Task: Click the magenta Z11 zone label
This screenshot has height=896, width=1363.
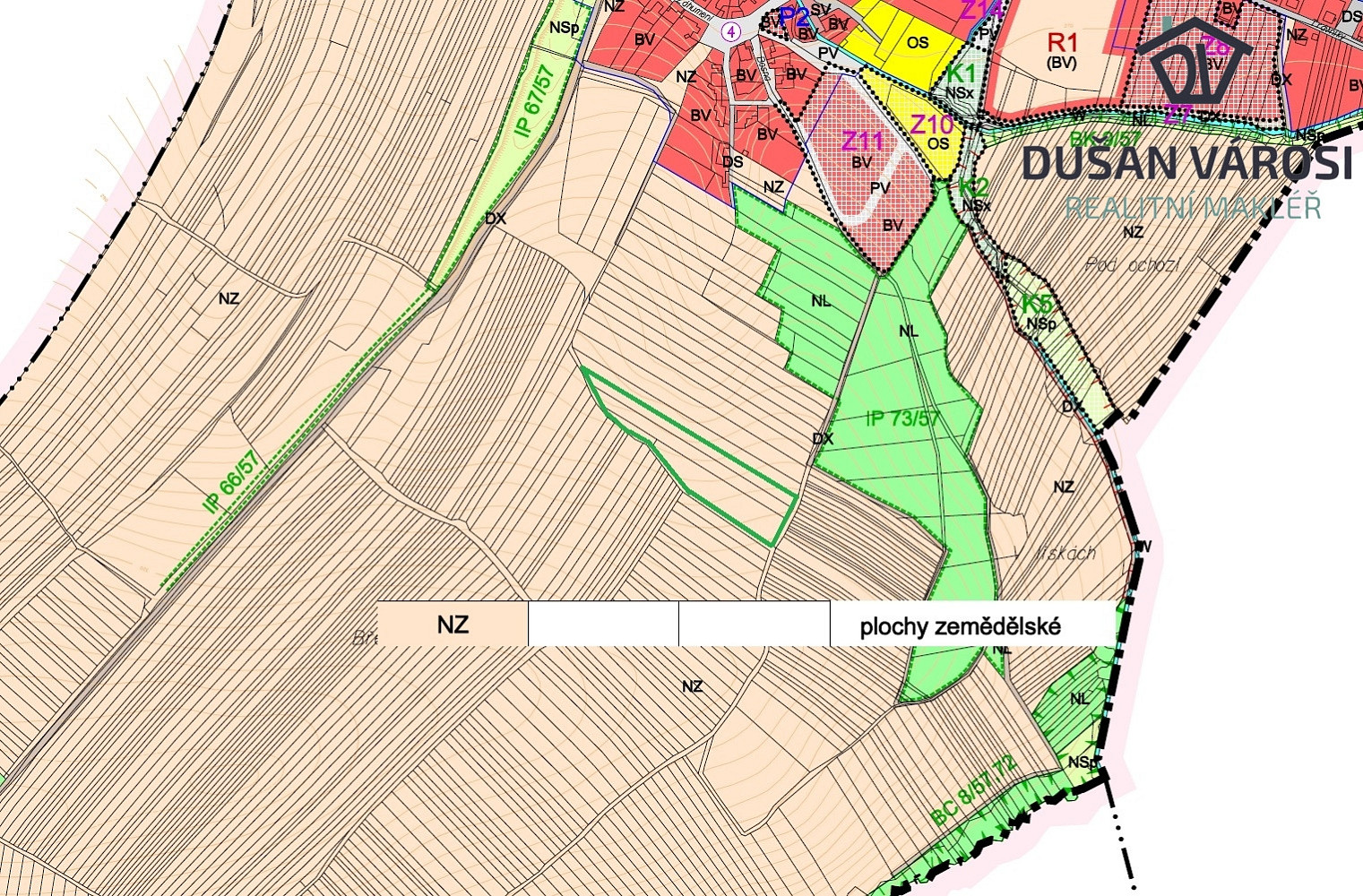Action: click(862, 142)
